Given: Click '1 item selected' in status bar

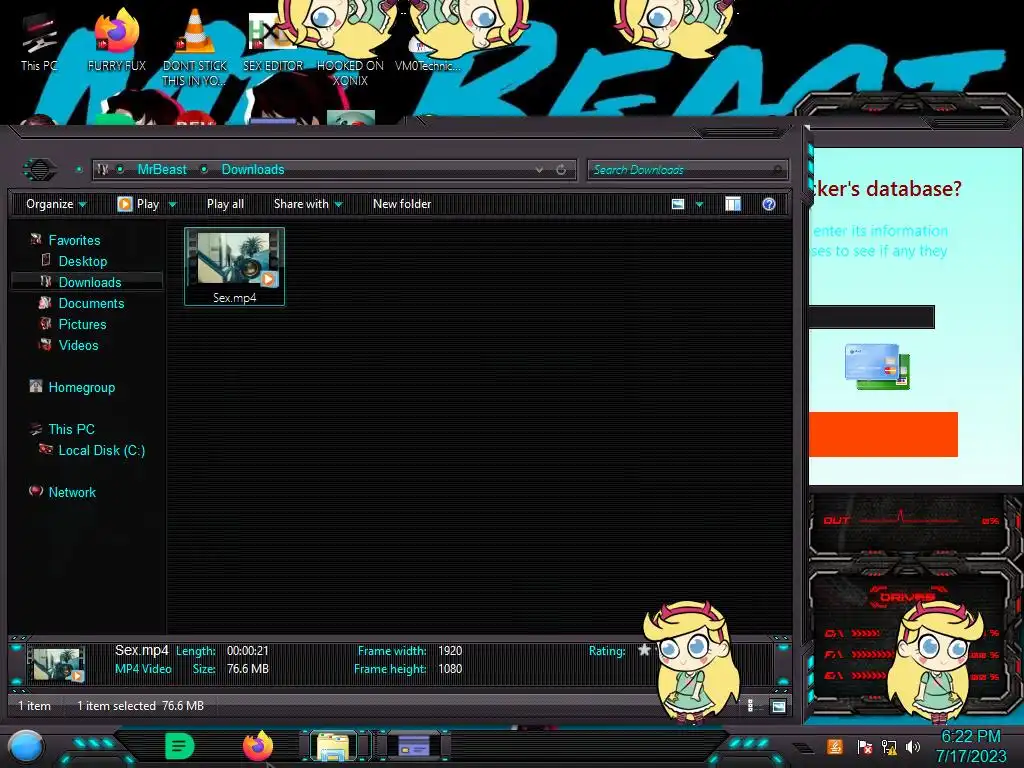Looking at the screenshot, I should pos(116,706).
